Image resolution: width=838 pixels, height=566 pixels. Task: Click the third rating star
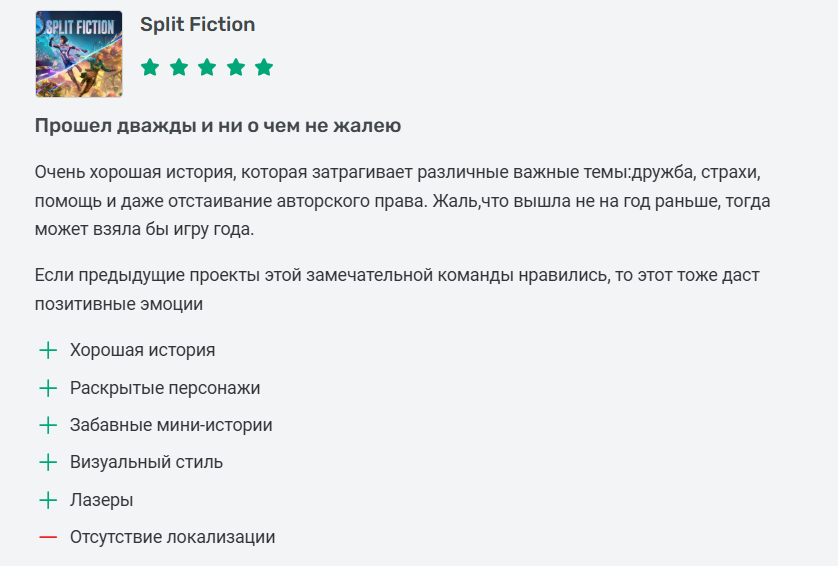pyautogui.click(x=207, y=68)
